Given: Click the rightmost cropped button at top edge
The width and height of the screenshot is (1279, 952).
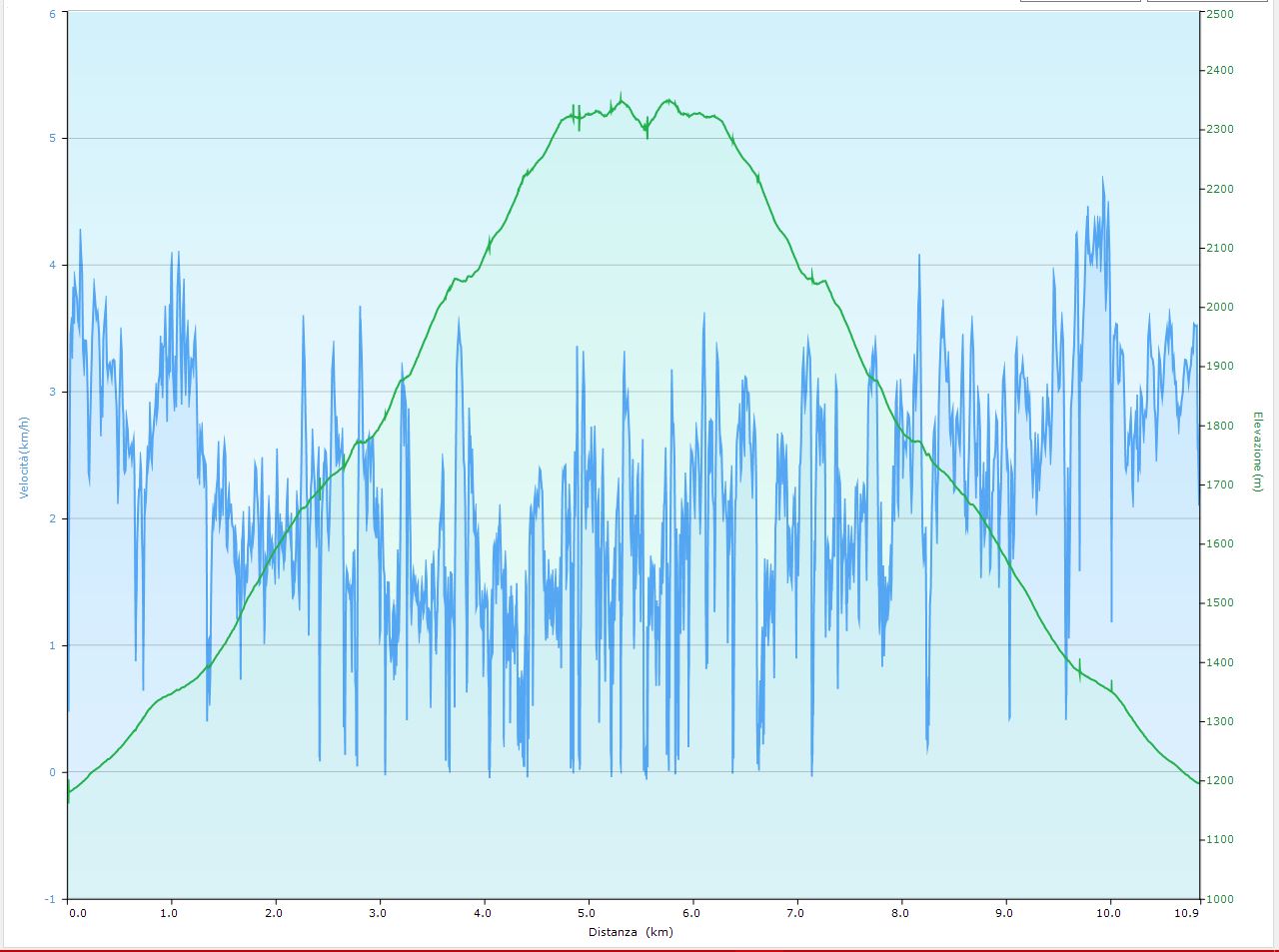Looking at the screenshot, I should coord(1212,1).
